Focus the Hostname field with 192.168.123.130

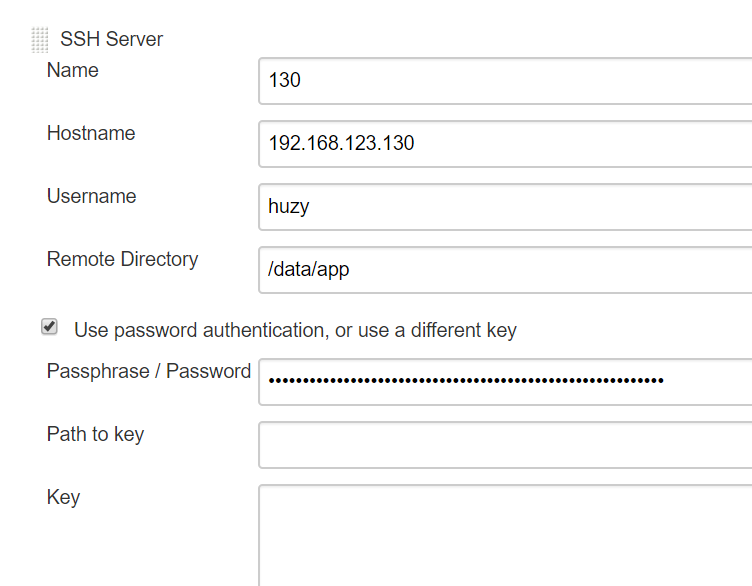(x=505, y=144)
